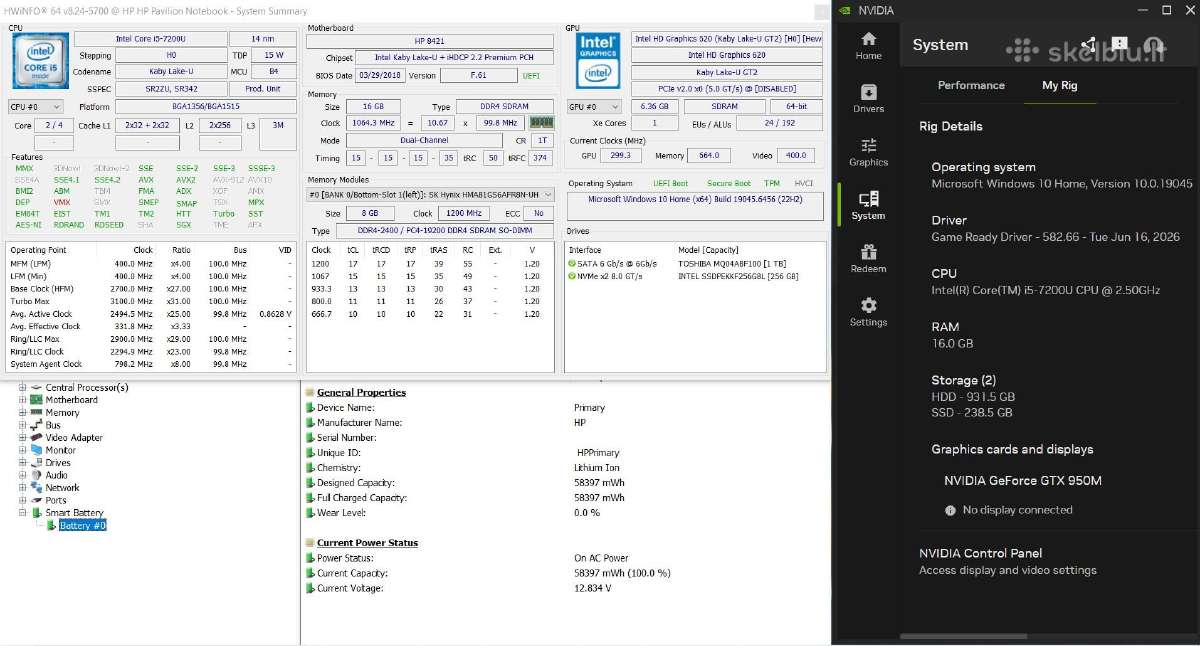Viewport: 1200px width, 646px height.
Task: Click the 1200 clock row in memory timings
Action: tap(430, 263)
